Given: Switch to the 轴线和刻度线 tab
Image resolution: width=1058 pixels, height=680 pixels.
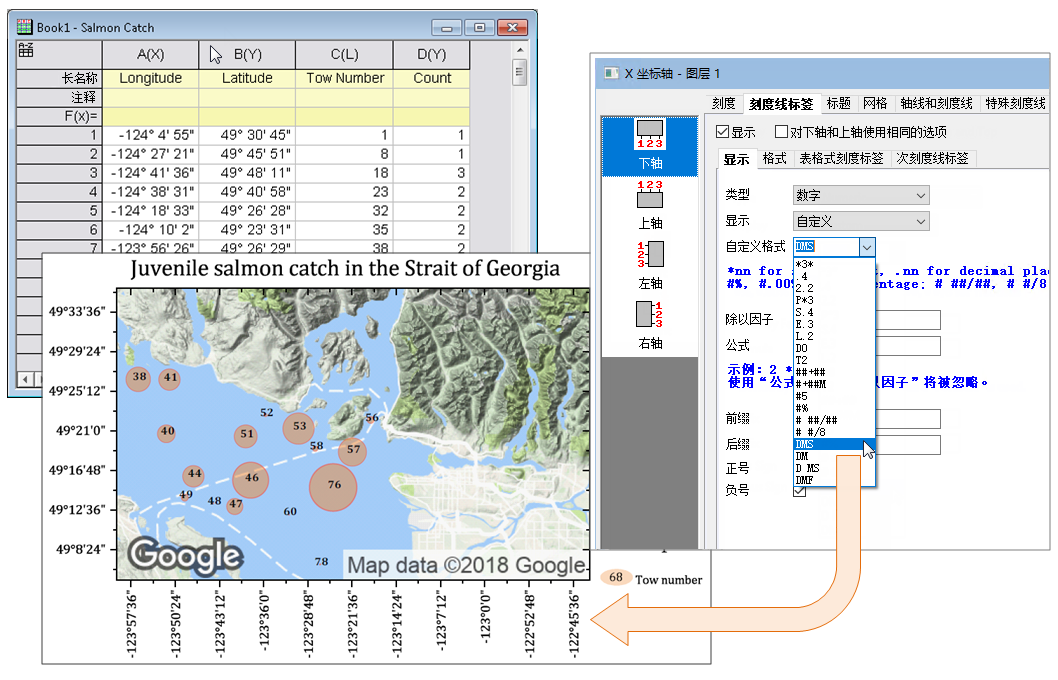Looking at the screenshot, I should (x=937, y=103).
